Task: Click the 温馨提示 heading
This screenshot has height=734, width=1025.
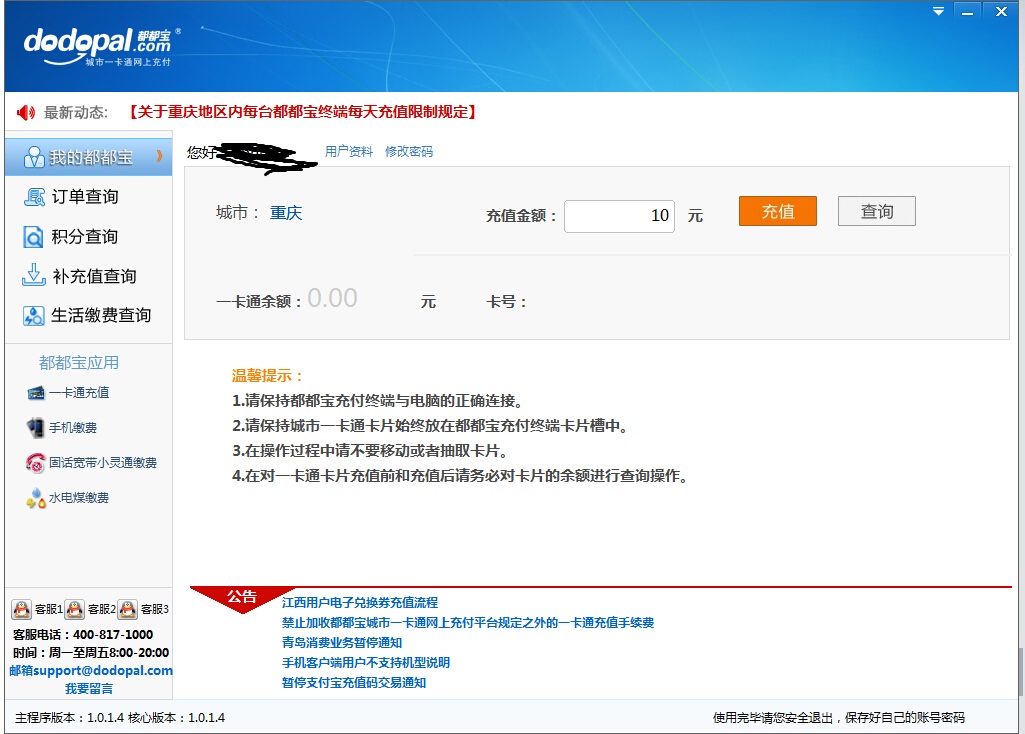Action: (x=267, y=376)
